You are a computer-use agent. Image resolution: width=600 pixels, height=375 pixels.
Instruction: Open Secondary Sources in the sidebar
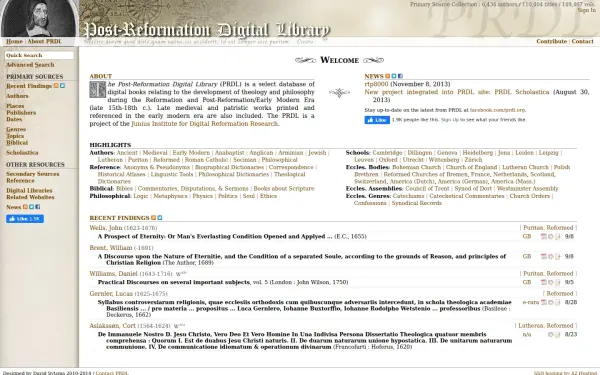click(33, 174)
